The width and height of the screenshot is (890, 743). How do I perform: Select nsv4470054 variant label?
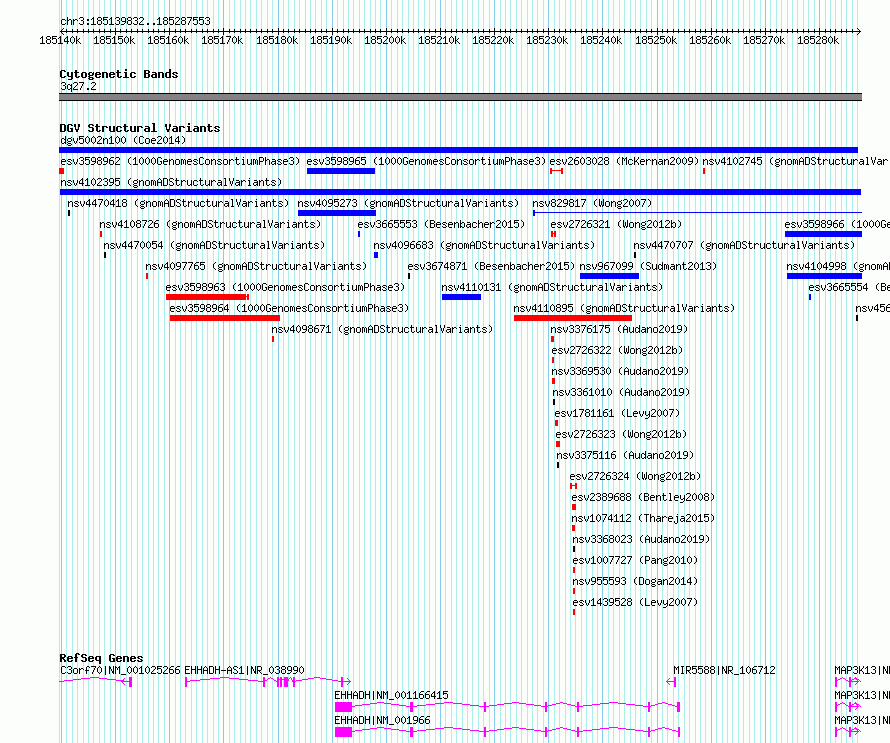[214, 245]
